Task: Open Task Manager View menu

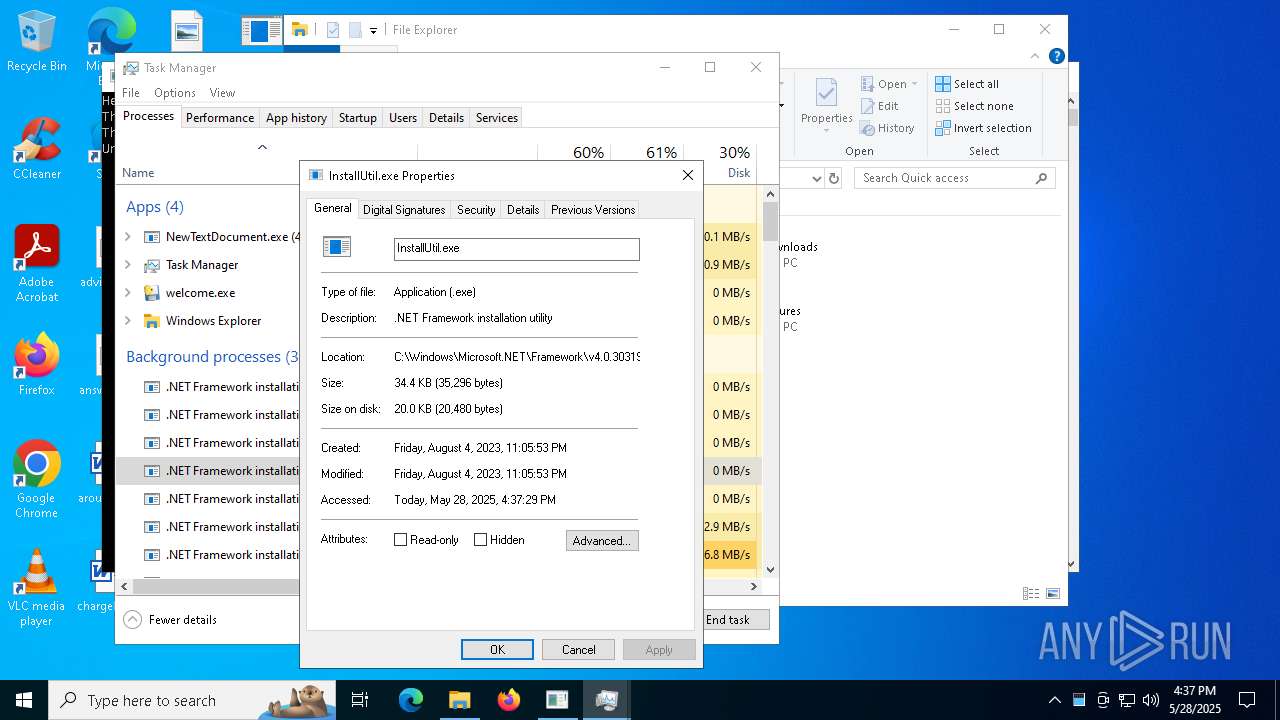Action: (222, 93)
